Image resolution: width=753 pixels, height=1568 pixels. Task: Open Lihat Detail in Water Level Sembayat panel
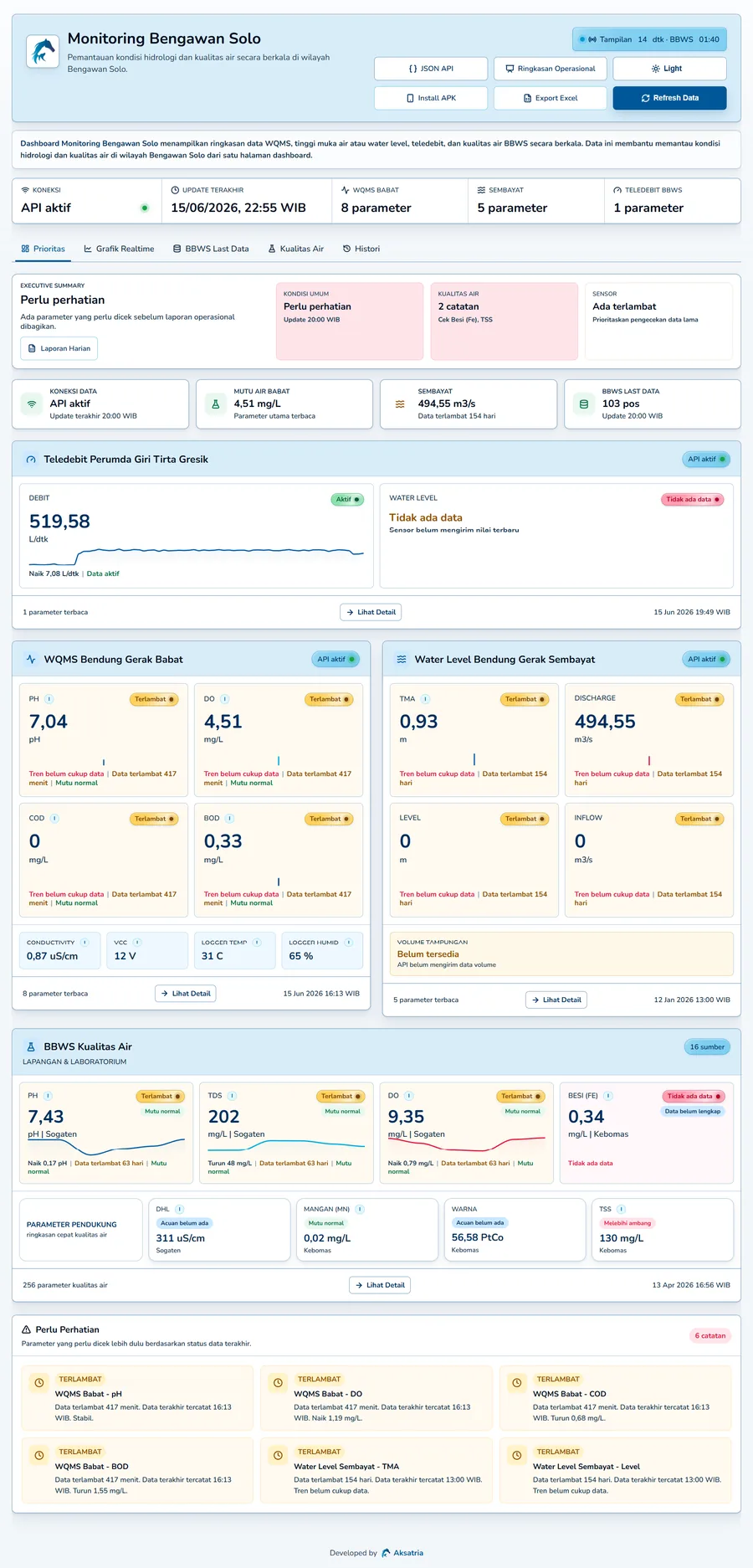click(556, 1000)
